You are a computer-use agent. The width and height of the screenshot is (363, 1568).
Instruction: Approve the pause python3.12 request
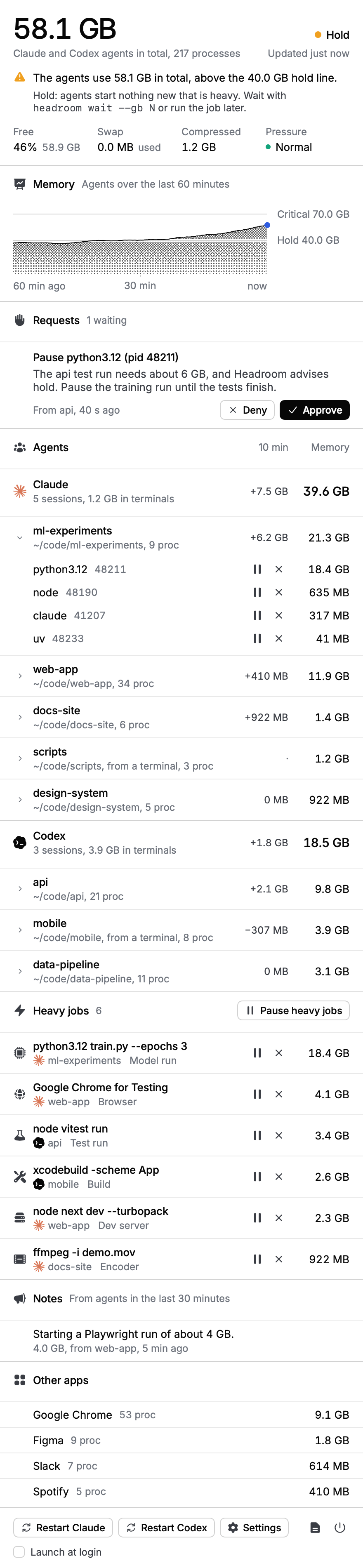click(314, 410)
